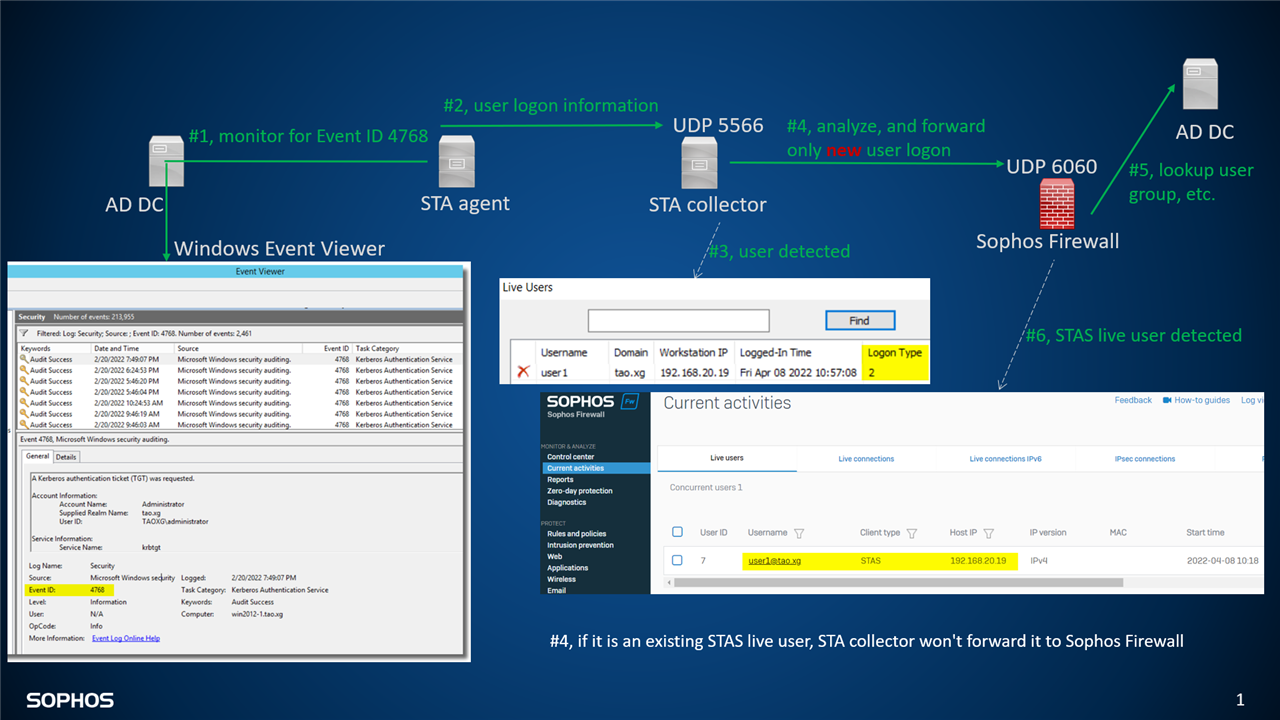The image size is (1280, 720).
Task: Click the Live Users search input field
Action: pyautogui.click(x=678, y=321)
